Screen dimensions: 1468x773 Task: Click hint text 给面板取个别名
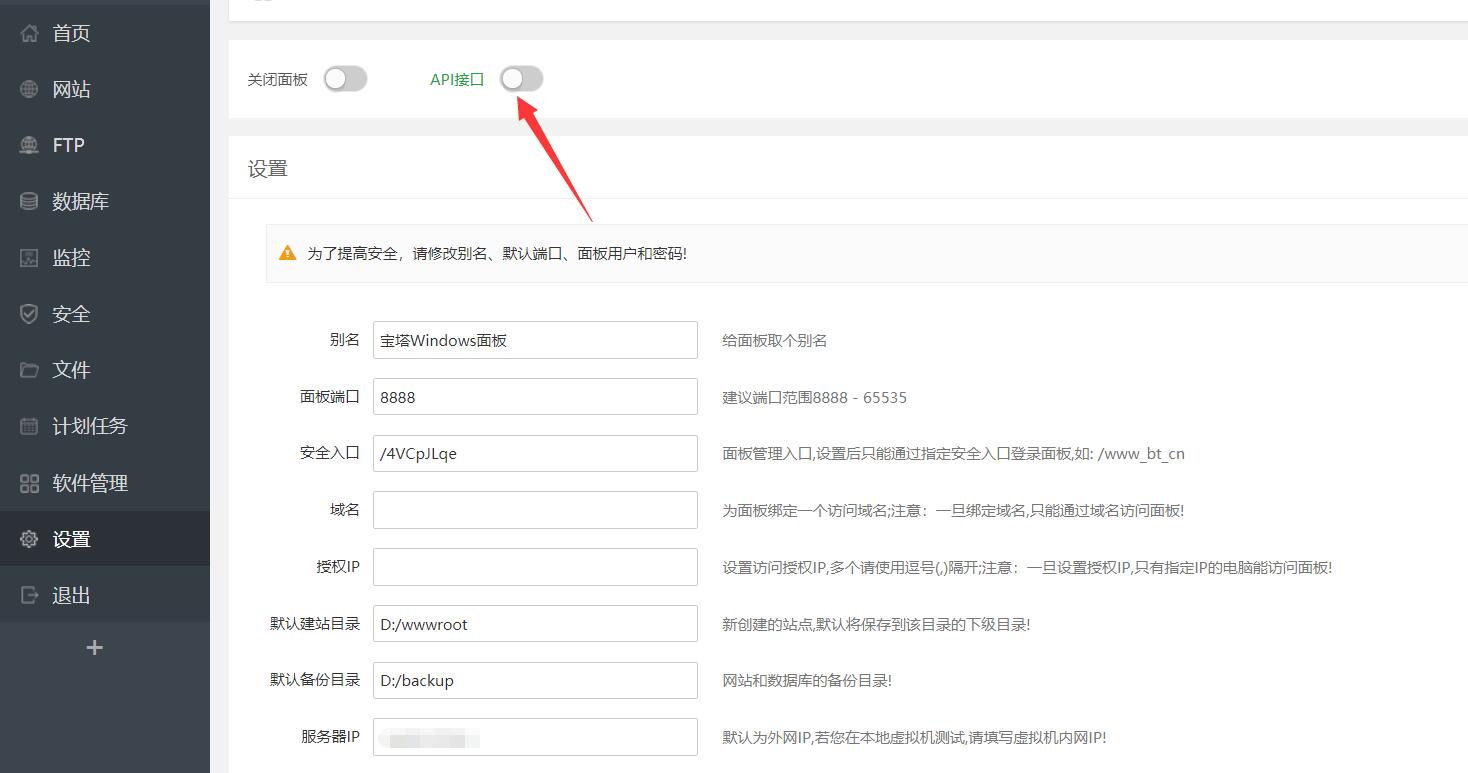point(775,340)
